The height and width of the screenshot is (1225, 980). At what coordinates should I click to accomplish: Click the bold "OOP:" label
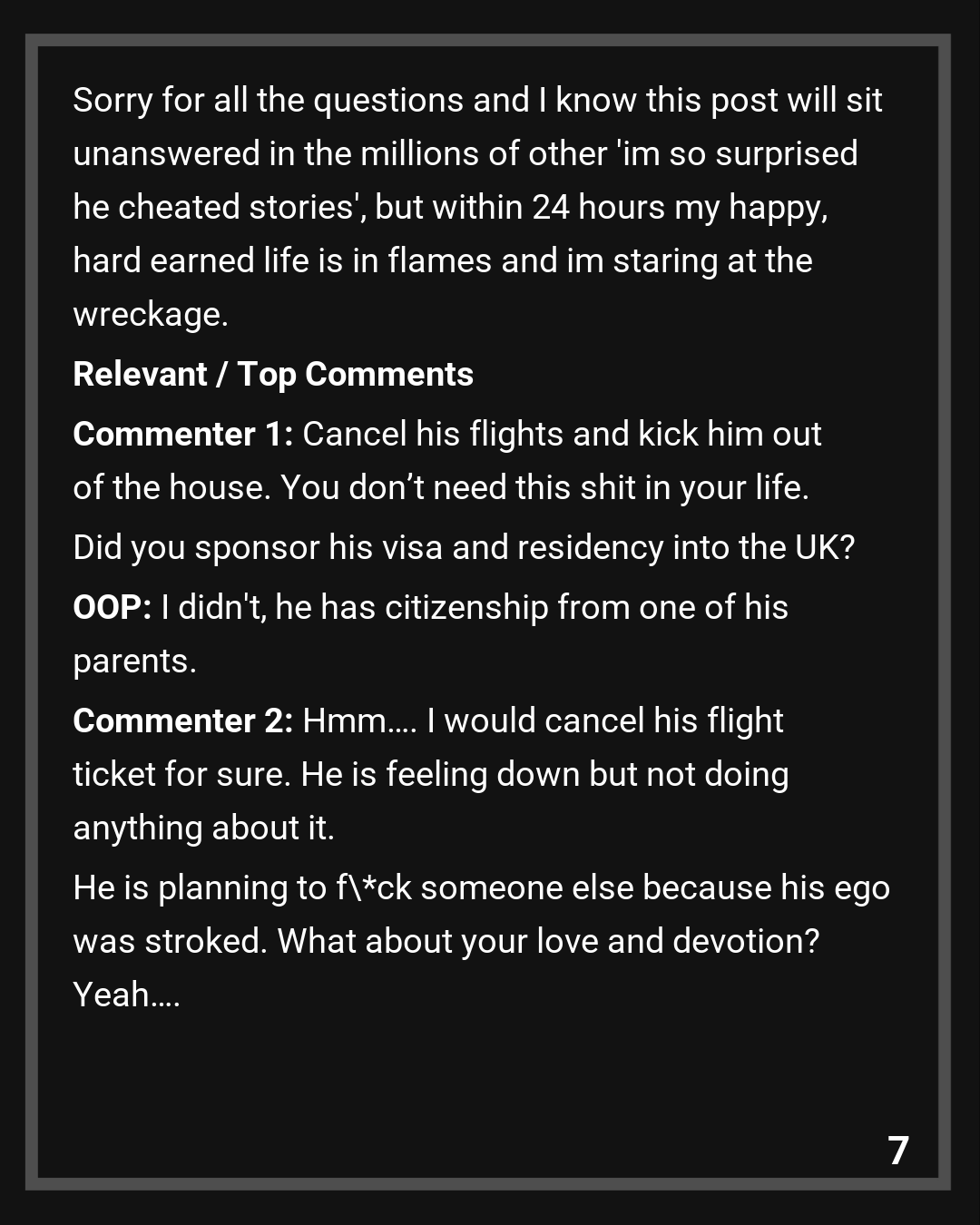click(112, 608)
